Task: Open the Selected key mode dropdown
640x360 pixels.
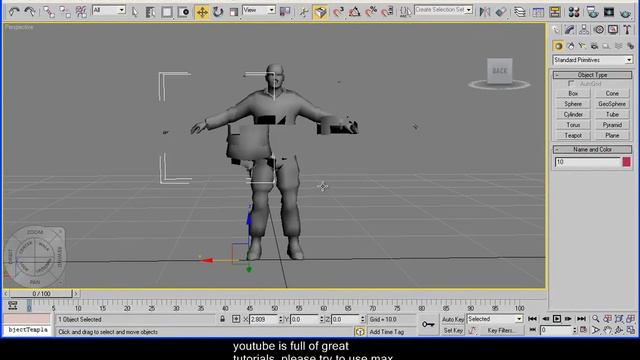Action: point(495,319)
